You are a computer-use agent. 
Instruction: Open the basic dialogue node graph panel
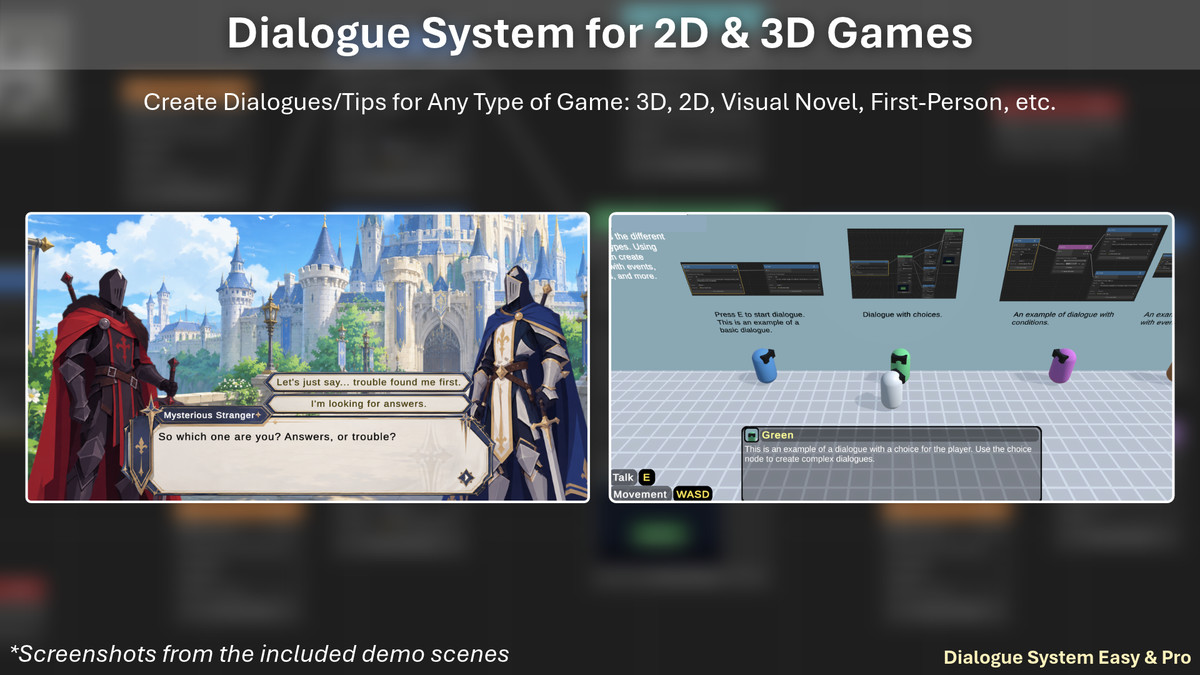[x=752, y=278]
